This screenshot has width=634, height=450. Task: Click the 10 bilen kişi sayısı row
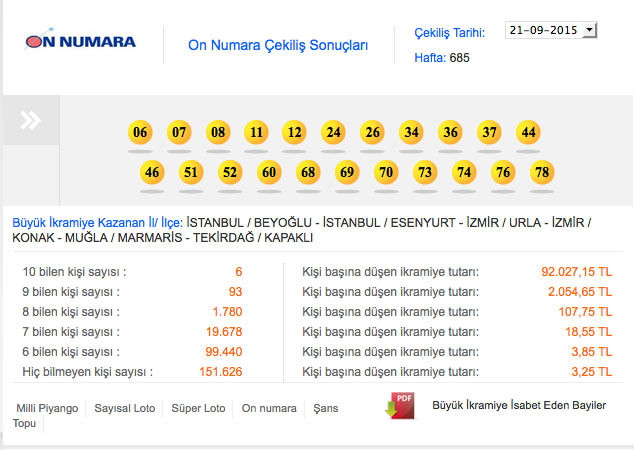pyautogui.click(x=132, y=272)
